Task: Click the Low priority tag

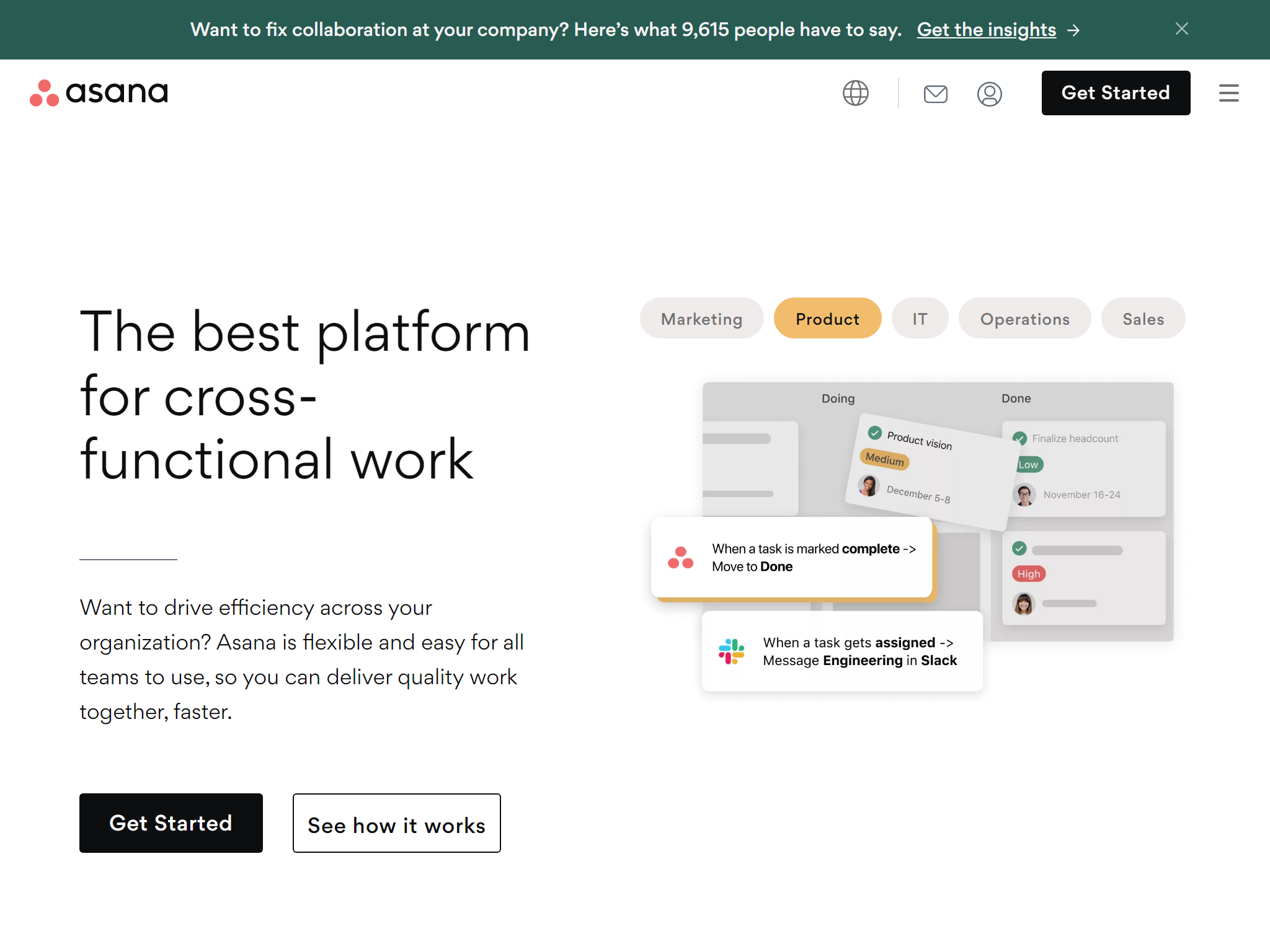Action: [1029, 464]
